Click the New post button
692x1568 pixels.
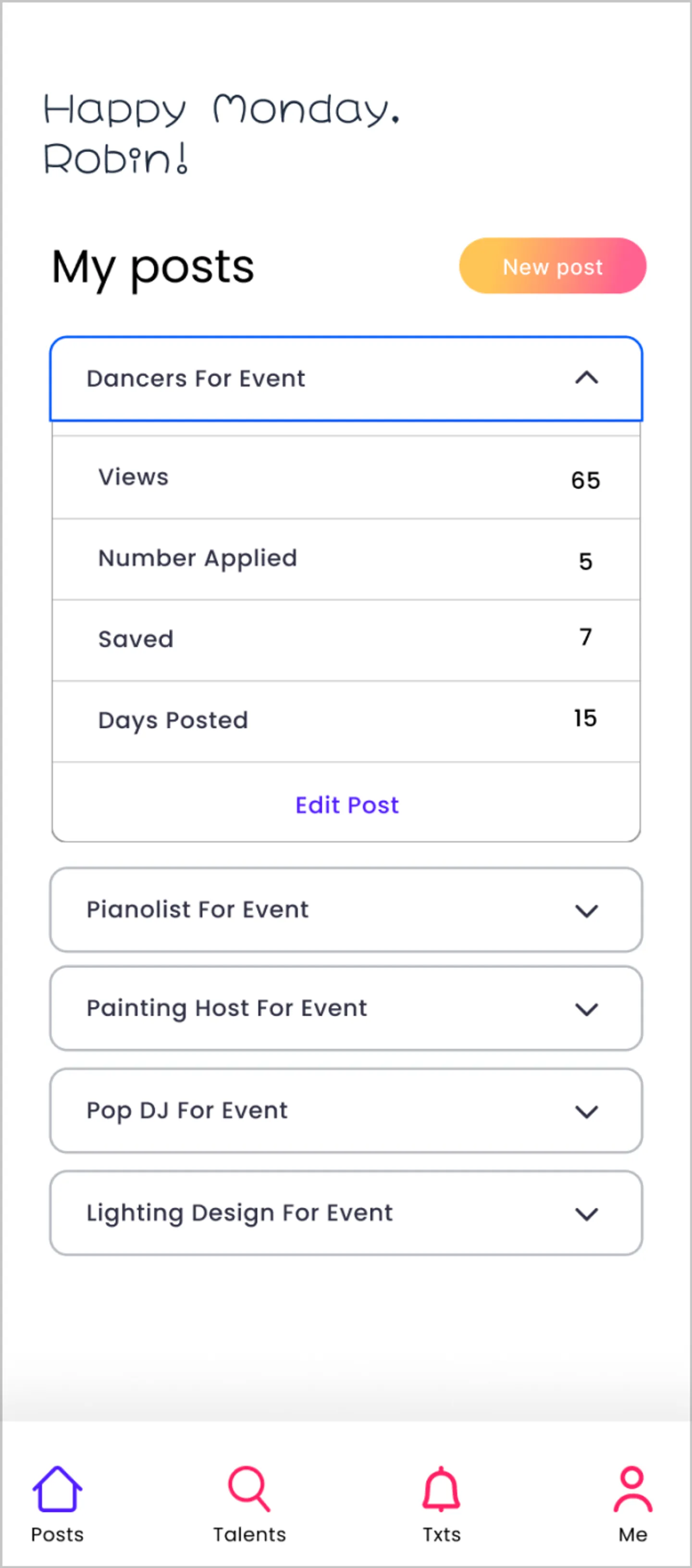point(553,266)
